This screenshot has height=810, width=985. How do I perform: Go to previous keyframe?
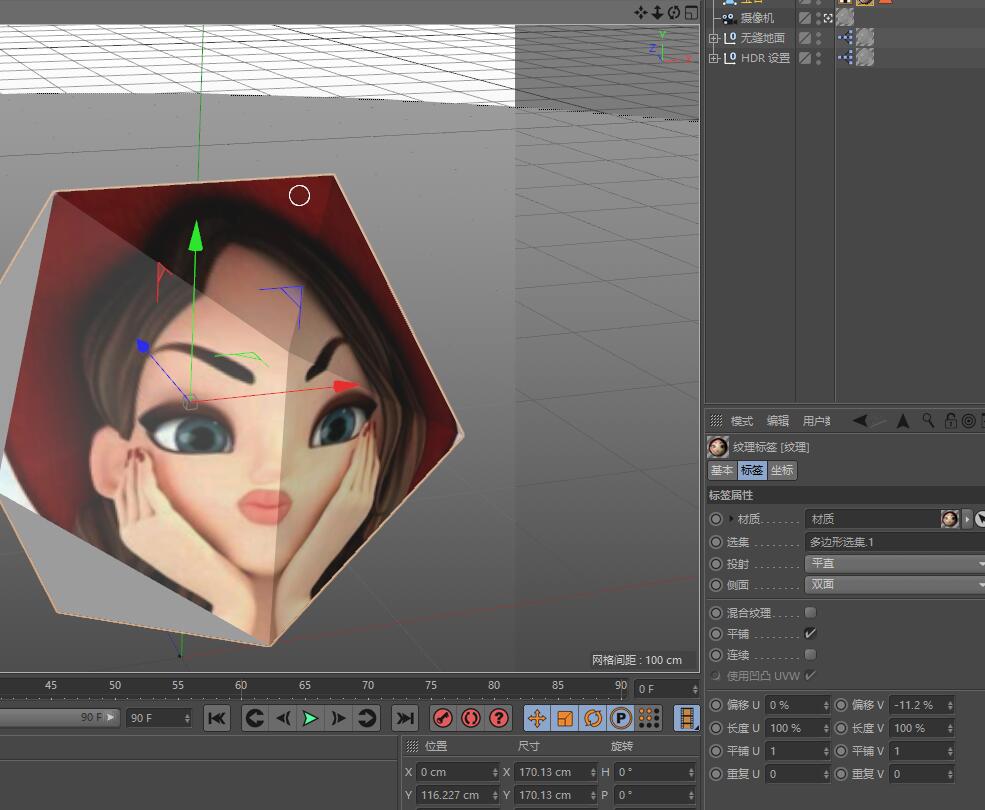pyautogui.click(x=254, y=718)
